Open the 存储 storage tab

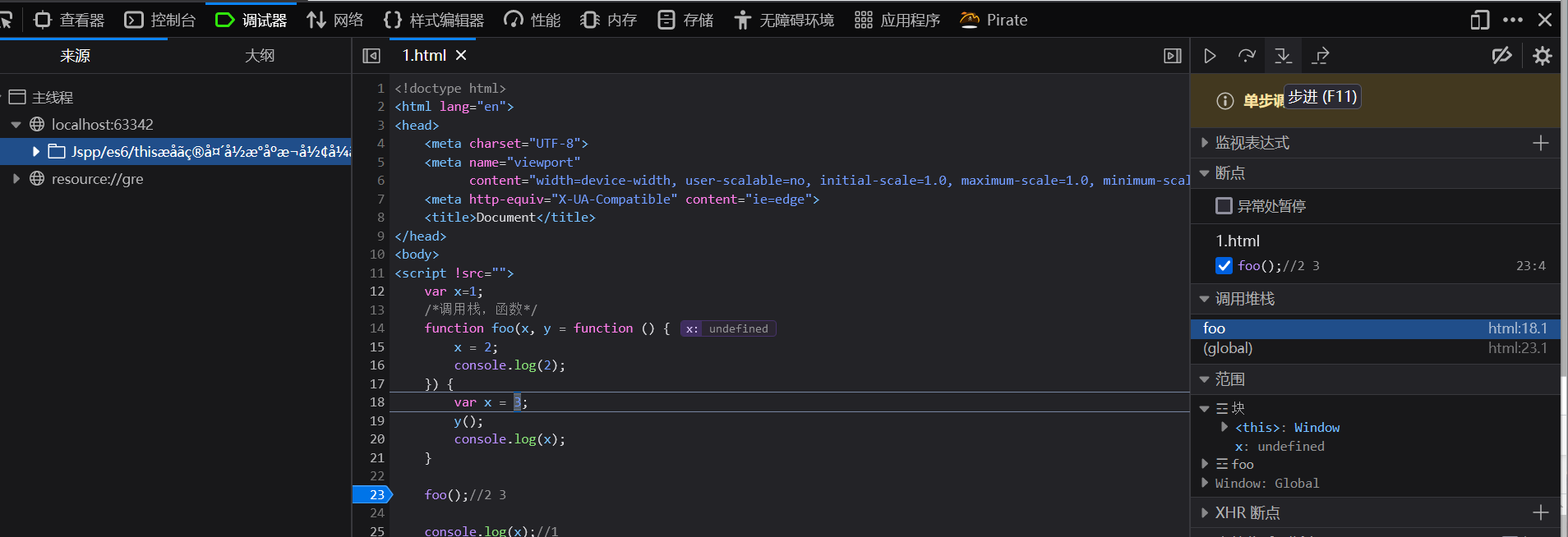coord(685,20)
